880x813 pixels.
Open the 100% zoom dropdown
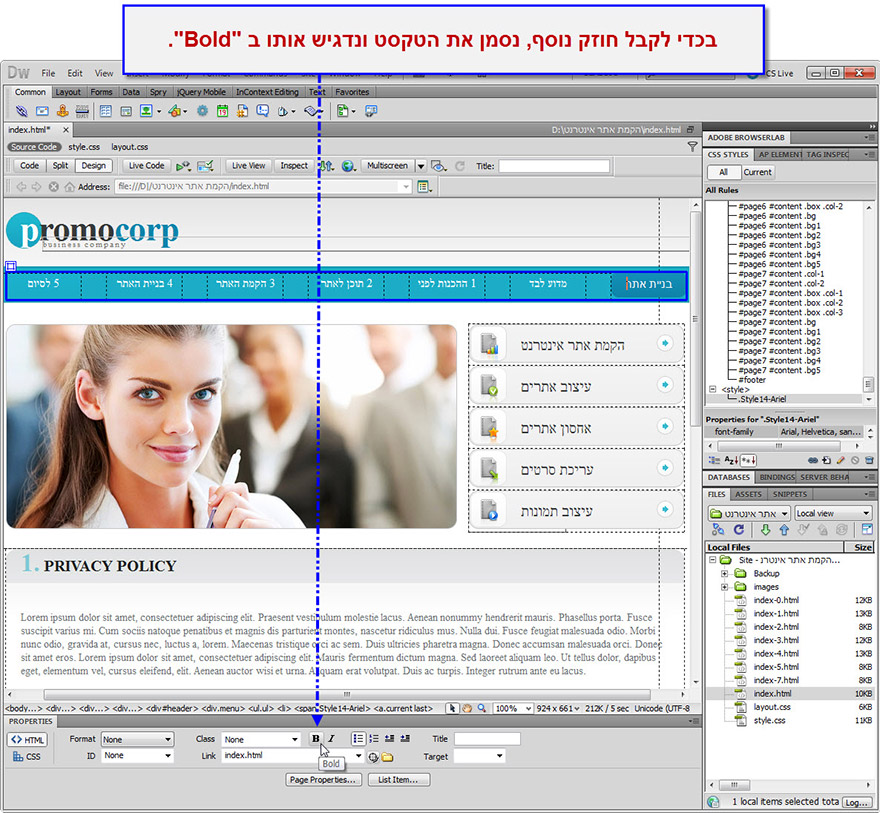512,709
